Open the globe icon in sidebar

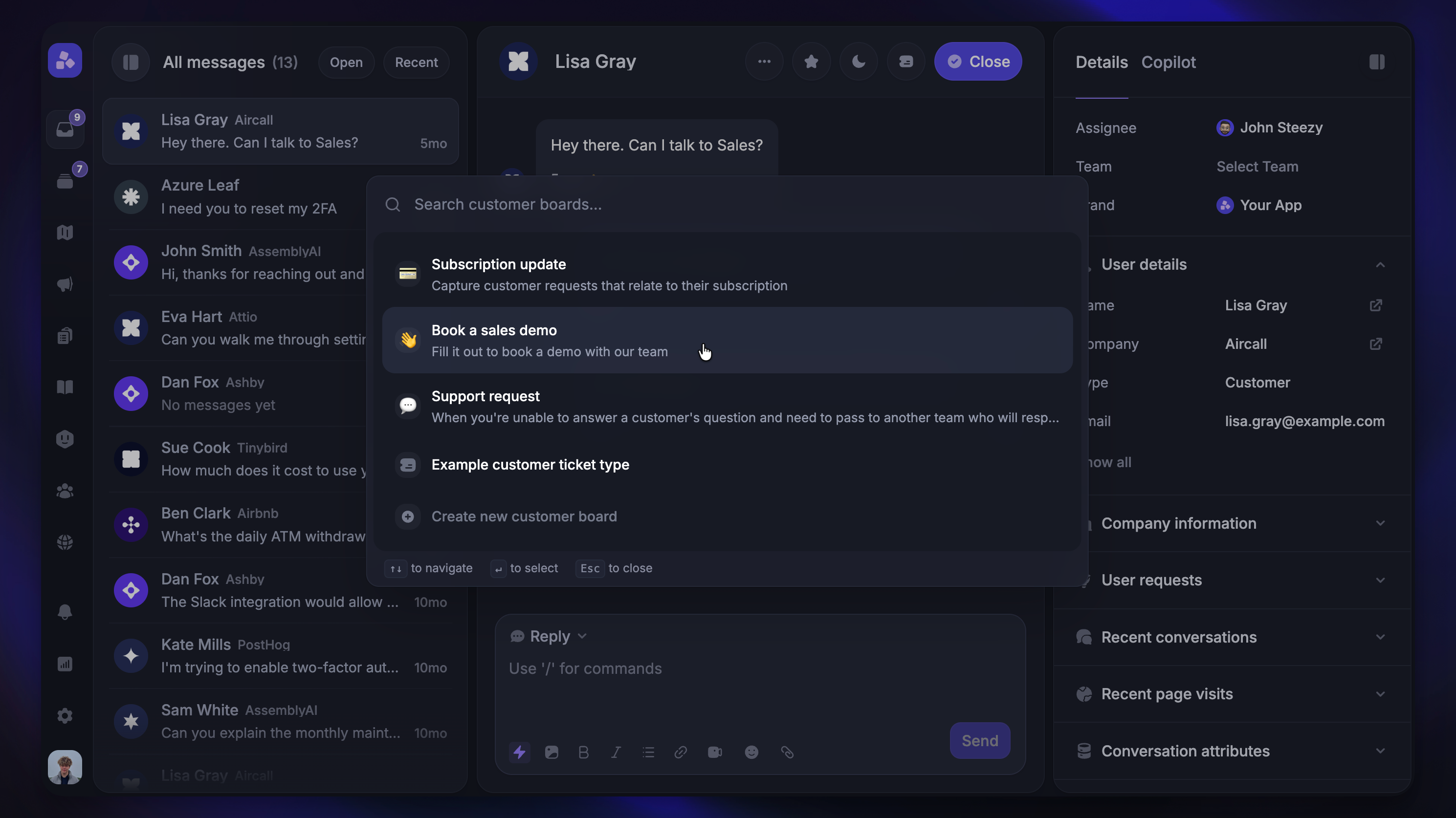point(65,542)
